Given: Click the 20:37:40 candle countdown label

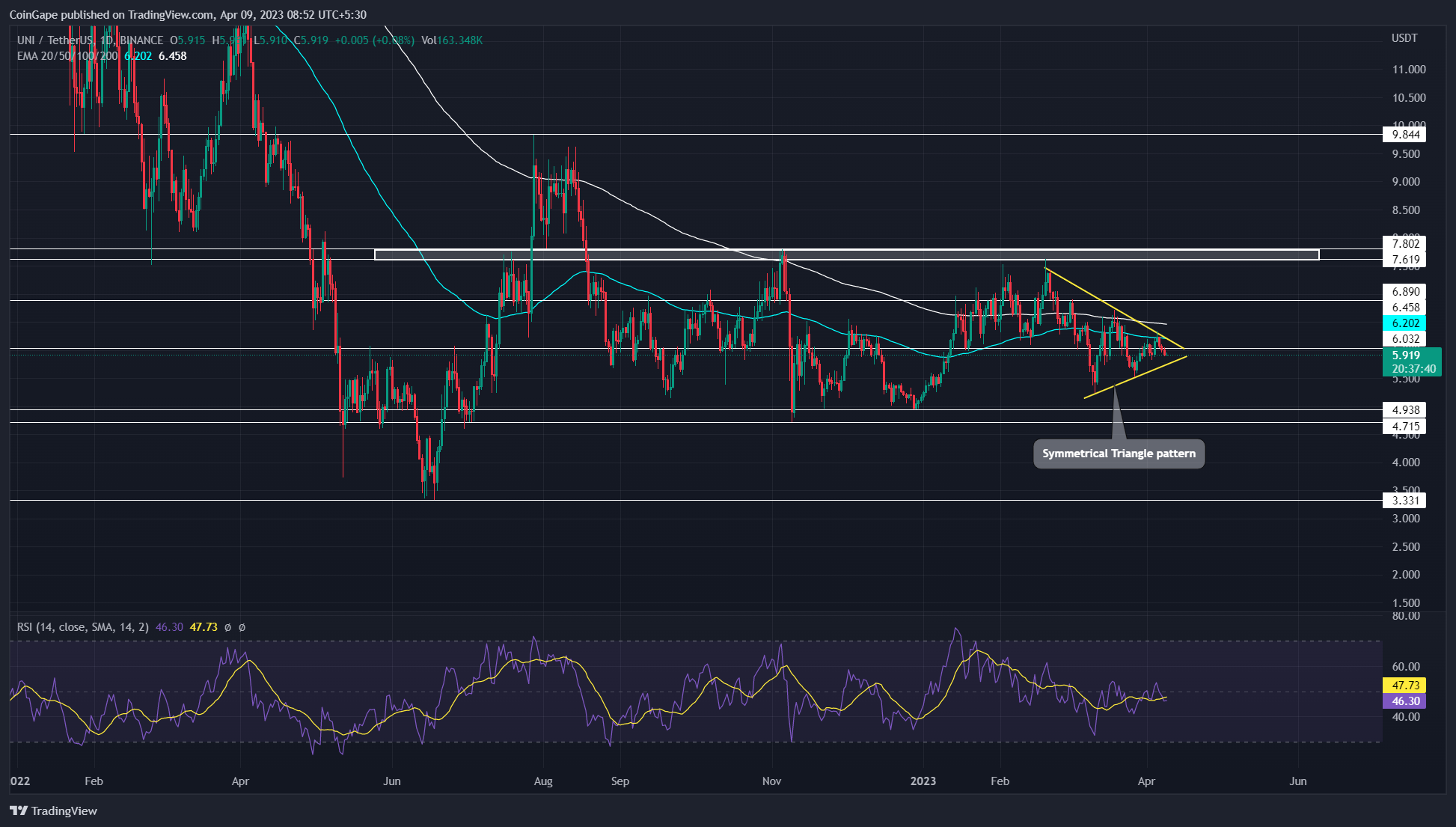Looking at the screenshot, I should click(x=1413, y=369).
